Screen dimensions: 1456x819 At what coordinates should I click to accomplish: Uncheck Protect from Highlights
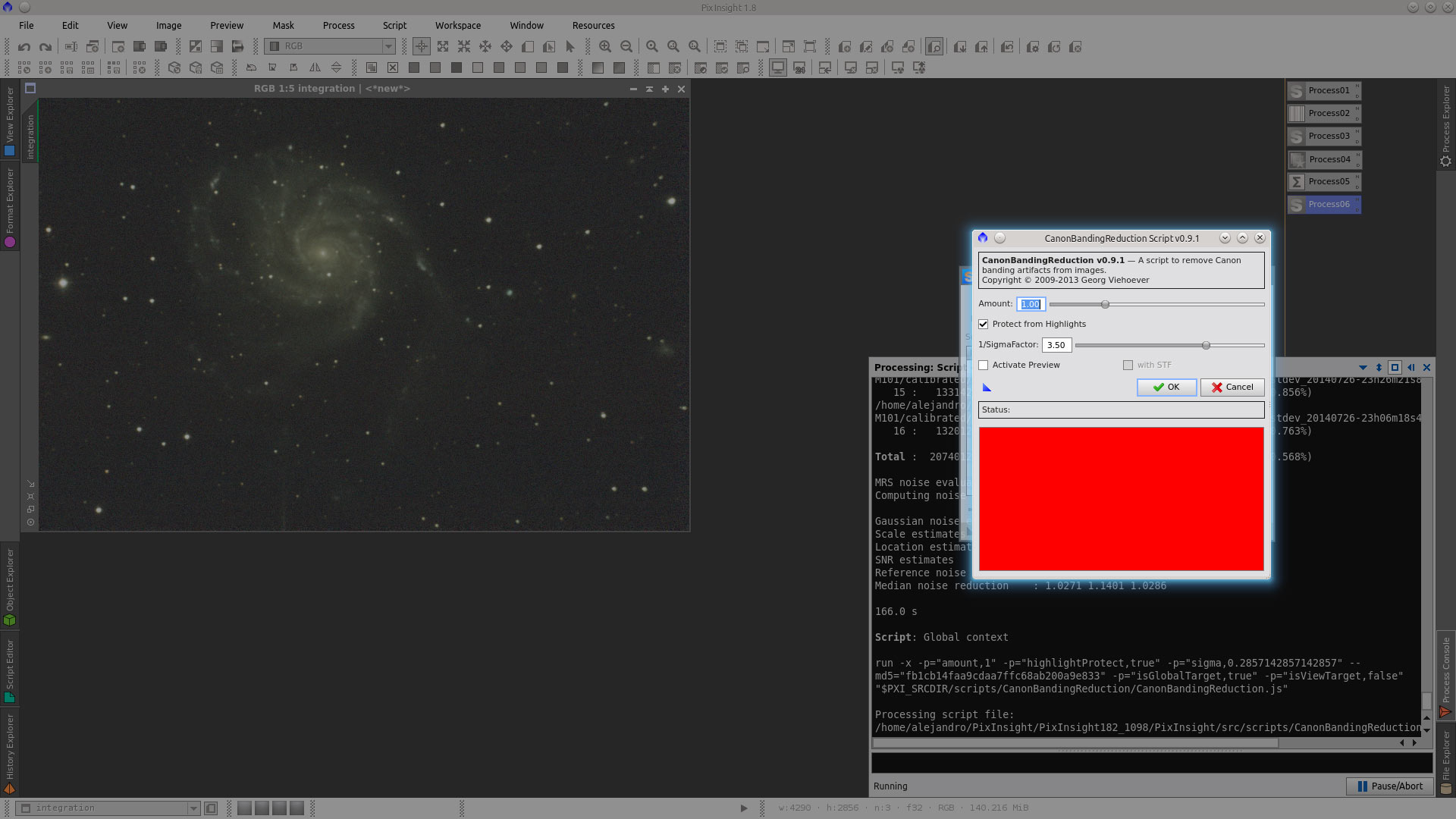[x=984, y=324]
